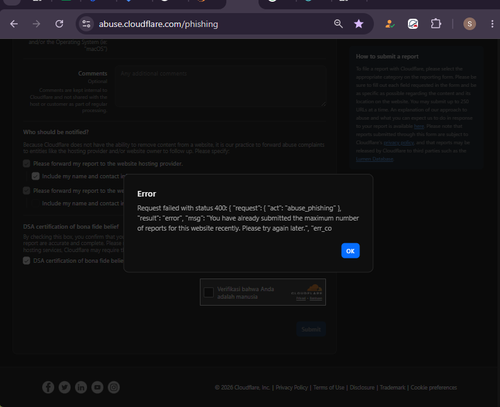Image resolution: width=500 pixels, height=407 pixels.
Task: Toggle first include my name and contact checkbox
Action: point(36,176)
